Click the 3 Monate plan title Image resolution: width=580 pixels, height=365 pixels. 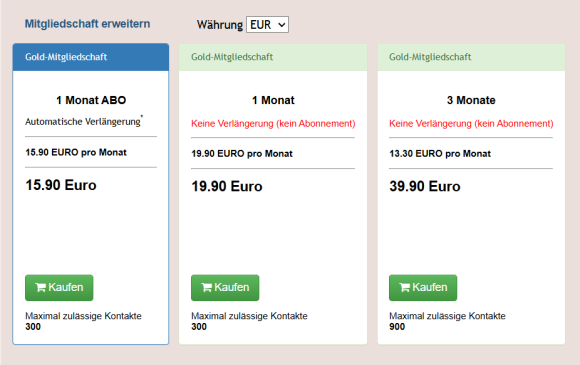471,100
